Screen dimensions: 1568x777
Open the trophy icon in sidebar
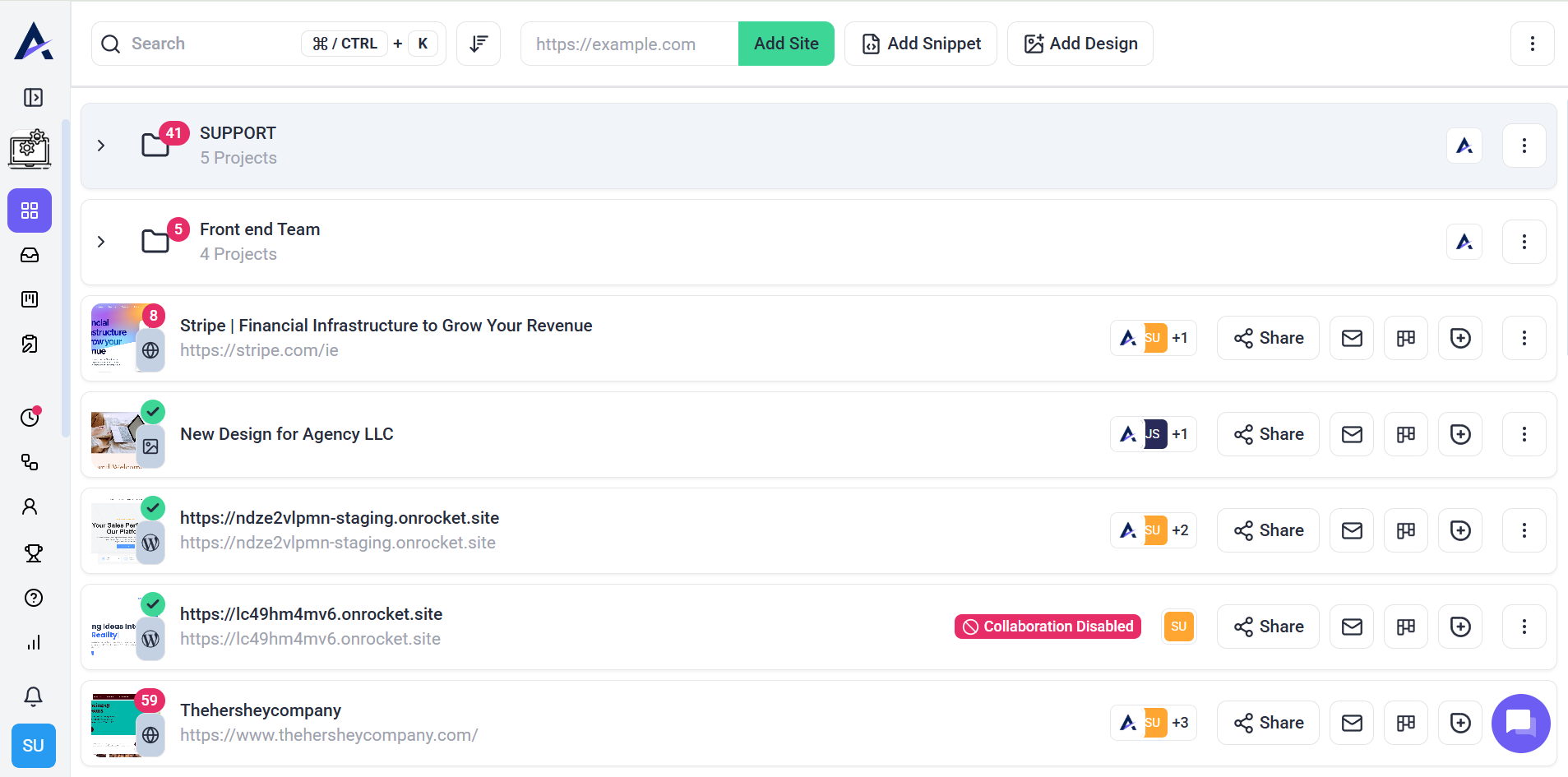click(x=33, y=553)
